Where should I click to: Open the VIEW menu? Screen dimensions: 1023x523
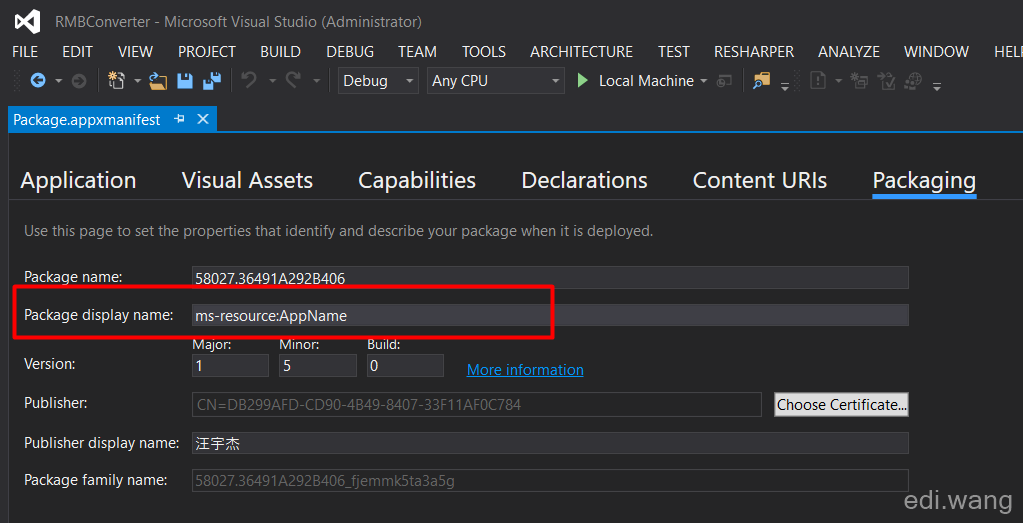[x=136, y=52]
